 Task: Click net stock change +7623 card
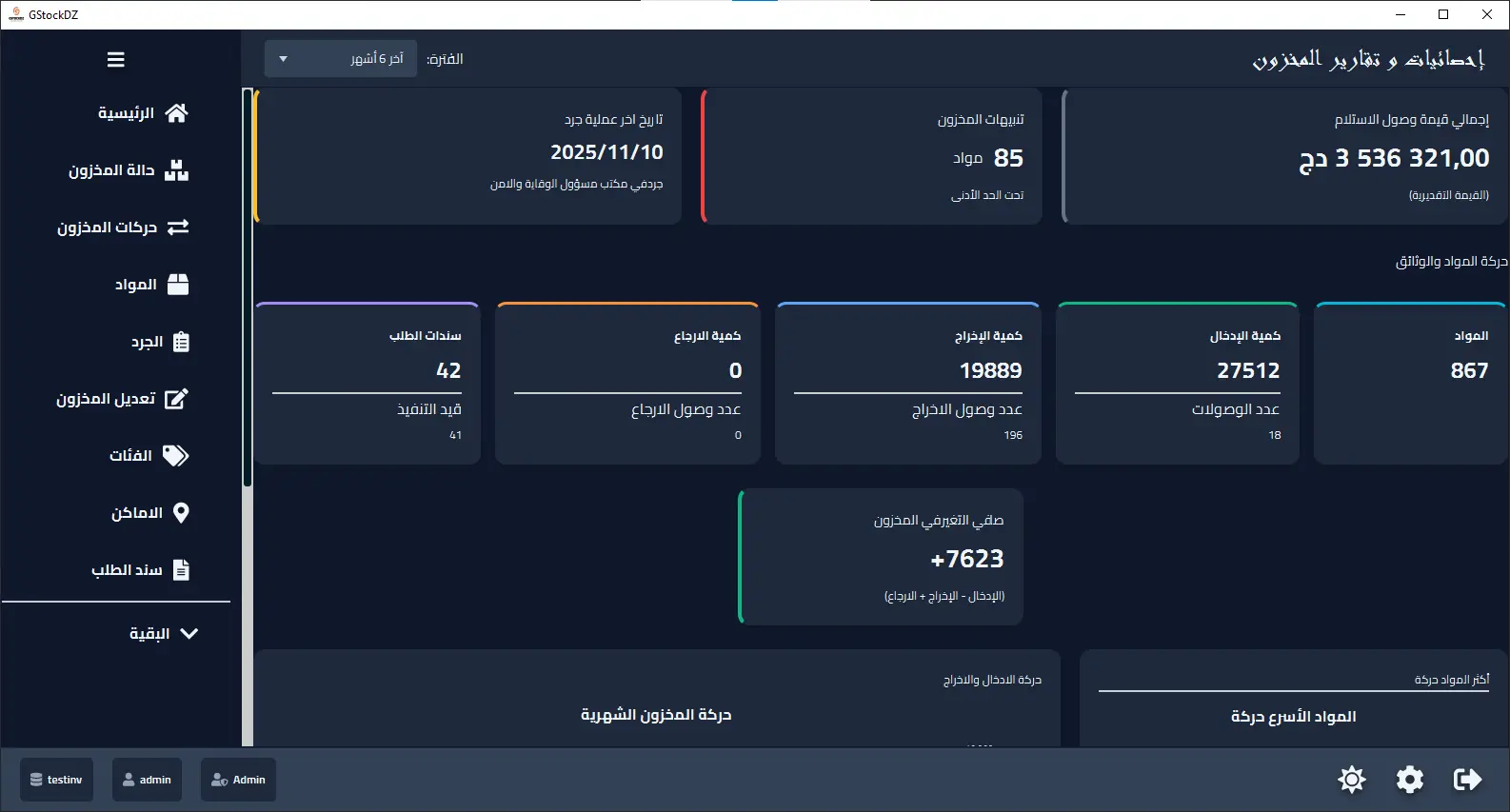pyautogui.click(x=881, y=557)
